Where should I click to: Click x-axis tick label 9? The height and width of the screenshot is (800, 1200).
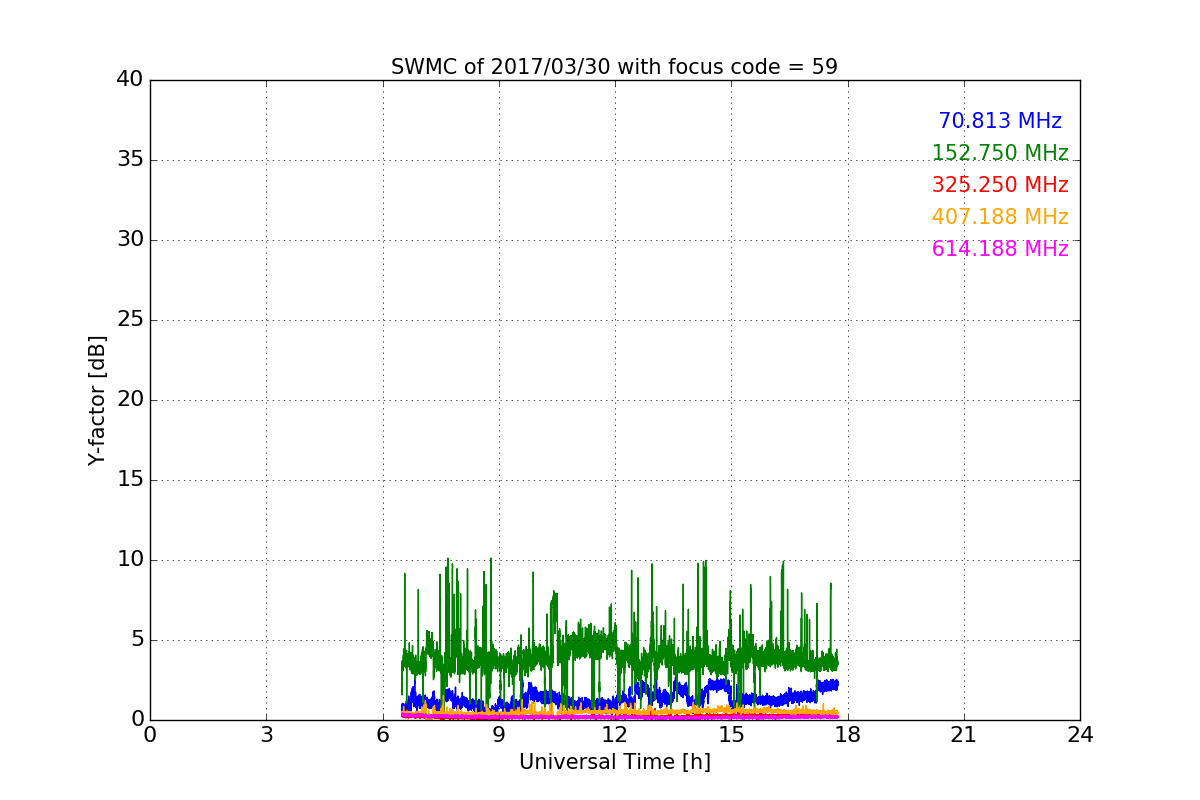[x=499, y=735]
